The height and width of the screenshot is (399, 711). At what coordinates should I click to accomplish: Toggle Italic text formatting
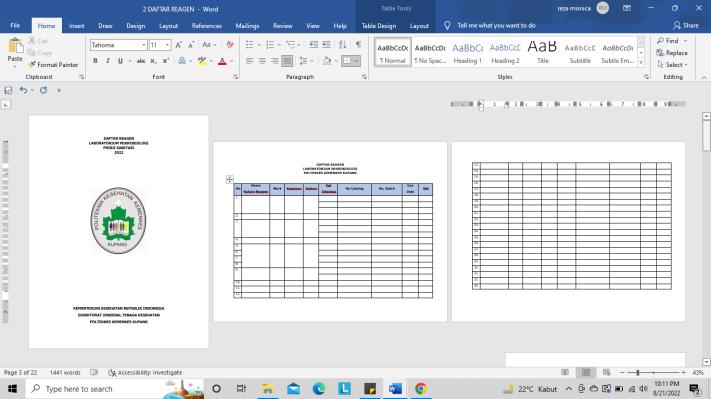(107, 61)
